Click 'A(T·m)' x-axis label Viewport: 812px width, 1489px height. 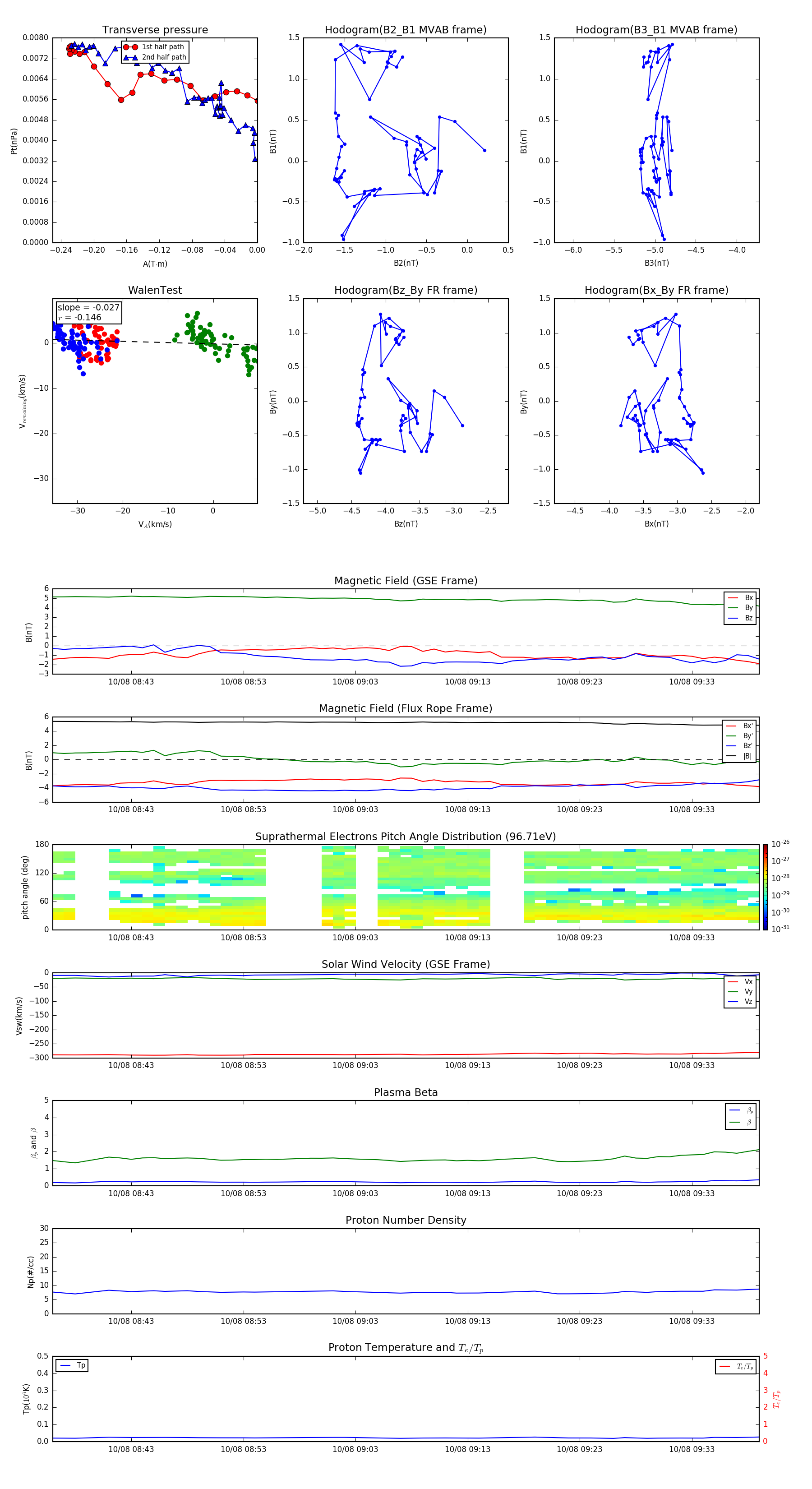click(155, 264)
